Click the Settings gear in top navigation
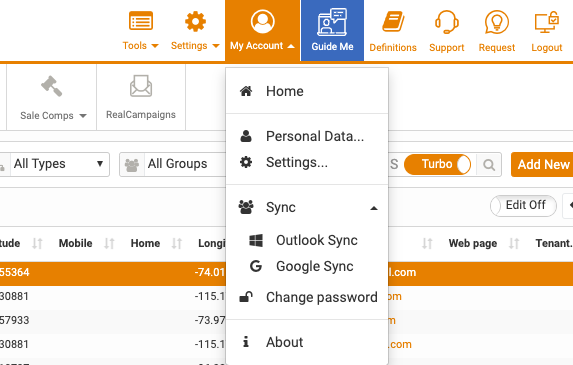573x365 pixels. click(195, 21)
